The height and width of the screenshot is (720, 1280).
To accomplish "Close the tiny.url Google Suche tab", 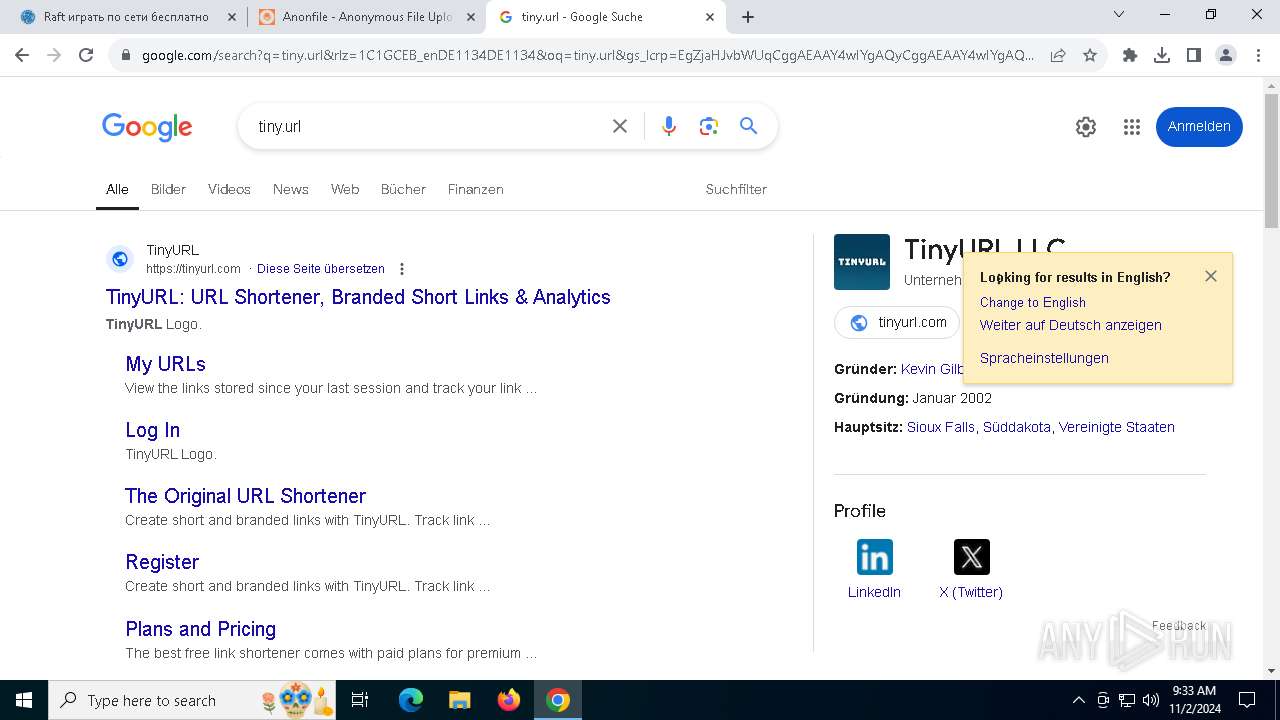I will (710, 17).
